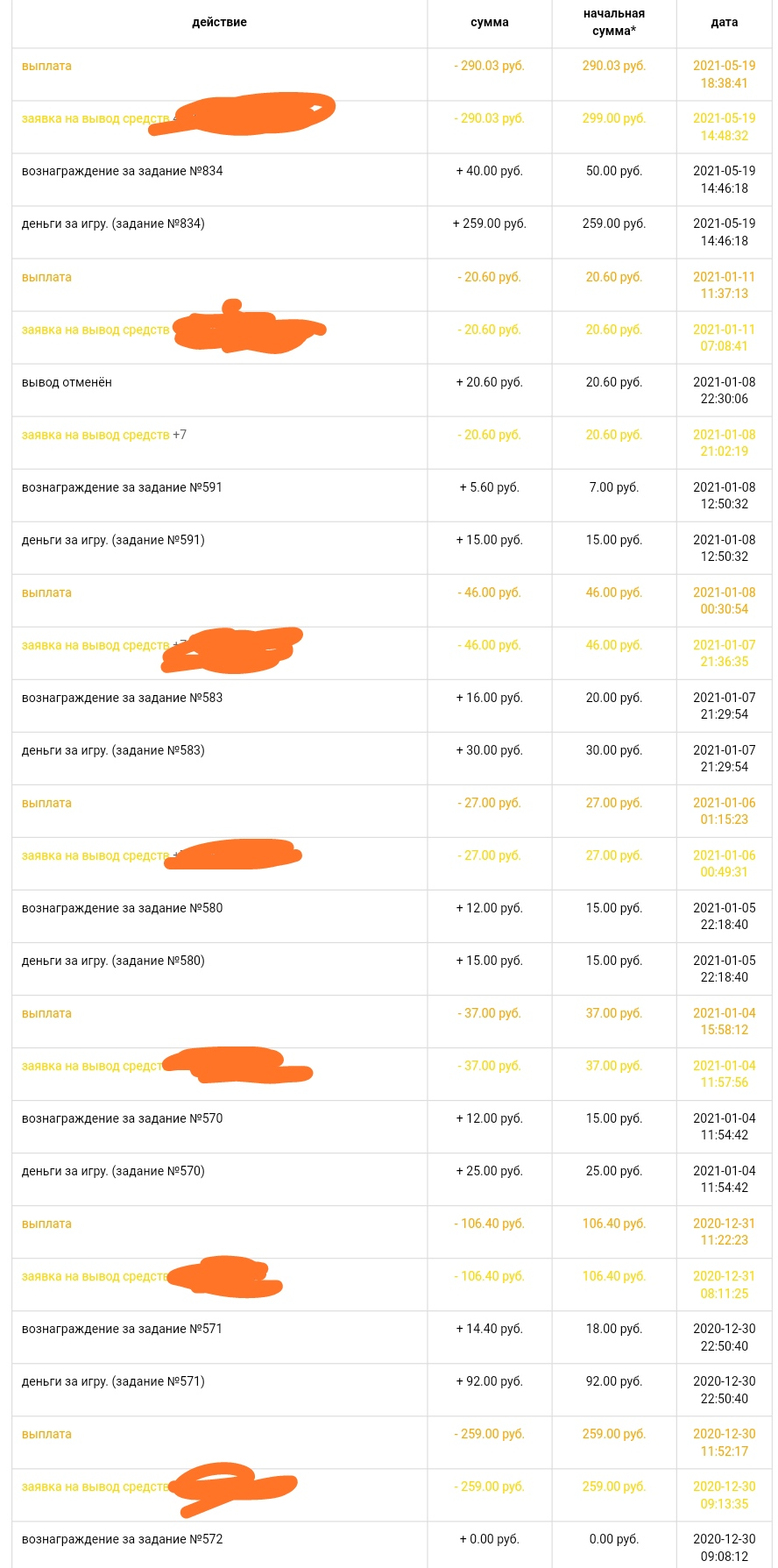Select the 'вознаграждение за задание №834' row

[x=392, y=180]
